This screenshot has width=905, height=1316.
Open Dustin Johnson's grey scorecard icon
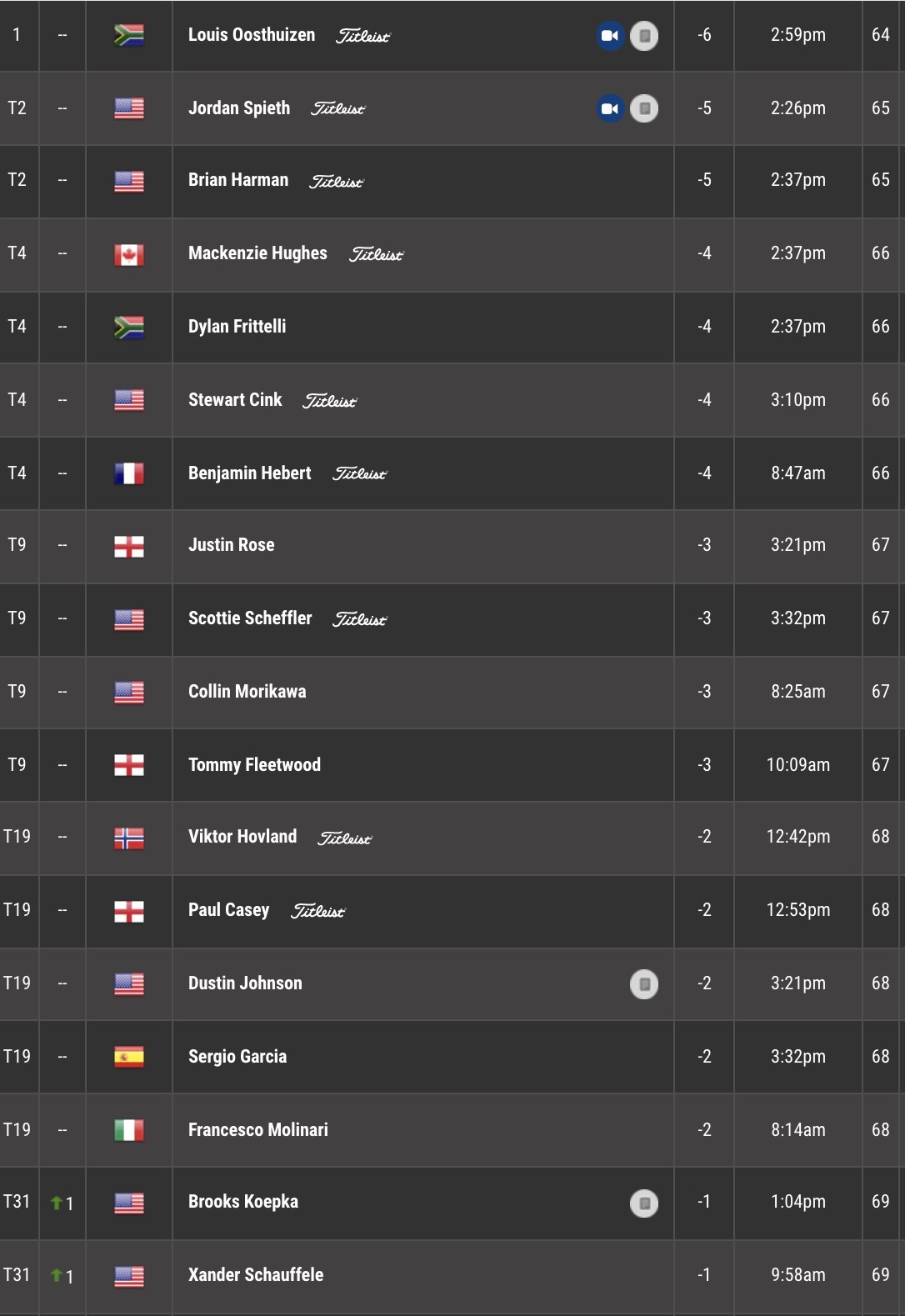coord(644,984)
